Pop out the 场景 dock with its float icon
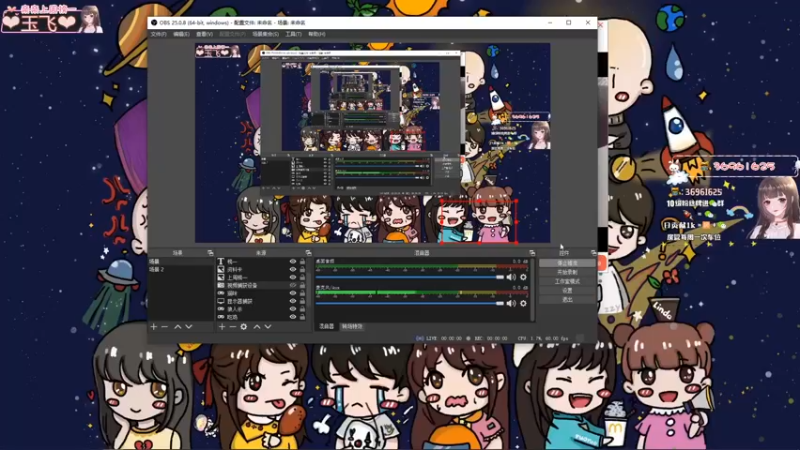800x450 pixels. [x=210, y=253]
